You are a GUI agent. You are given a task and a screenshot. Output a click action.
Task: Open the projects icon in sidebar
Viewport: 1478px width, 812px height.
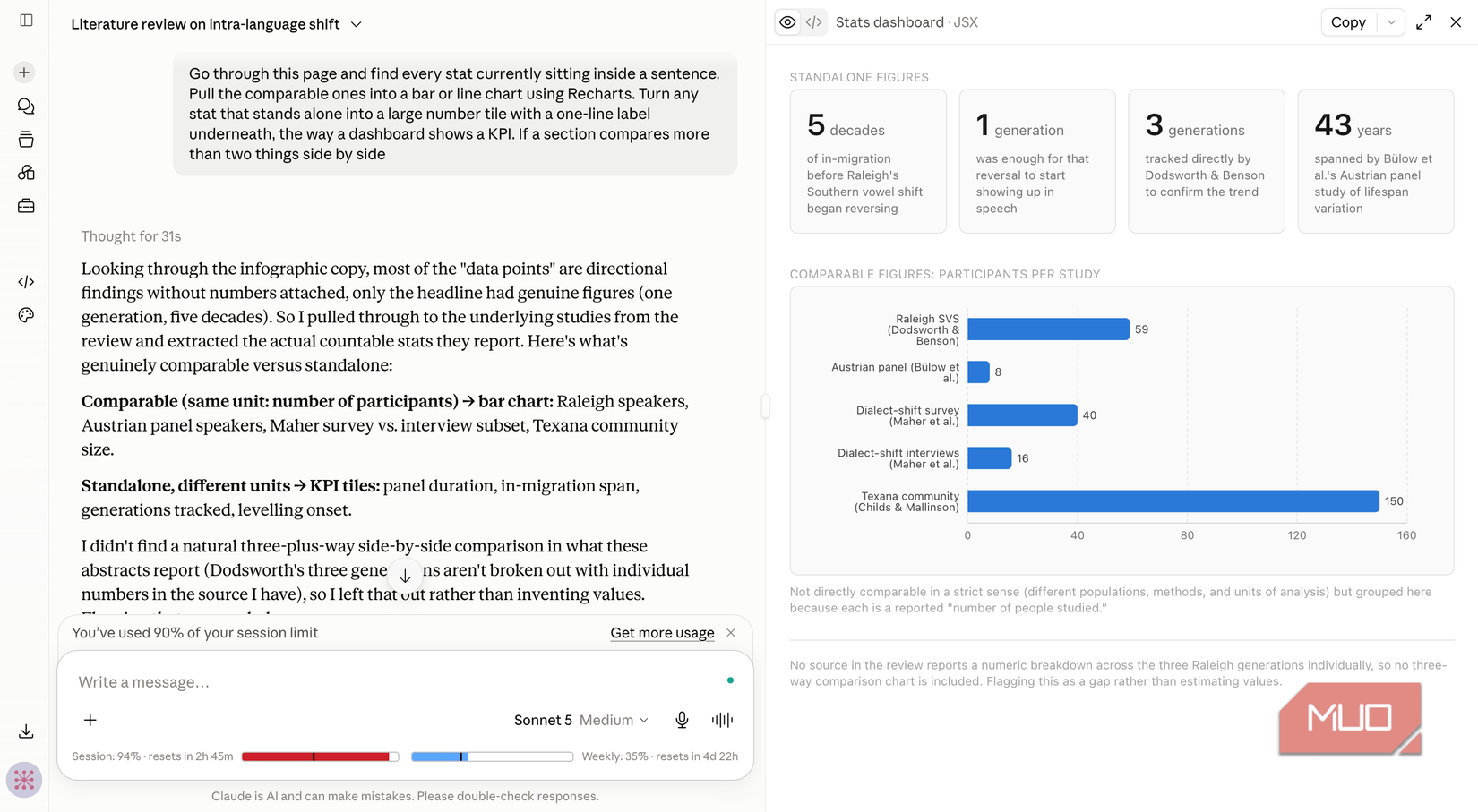[x=26, y=140]
